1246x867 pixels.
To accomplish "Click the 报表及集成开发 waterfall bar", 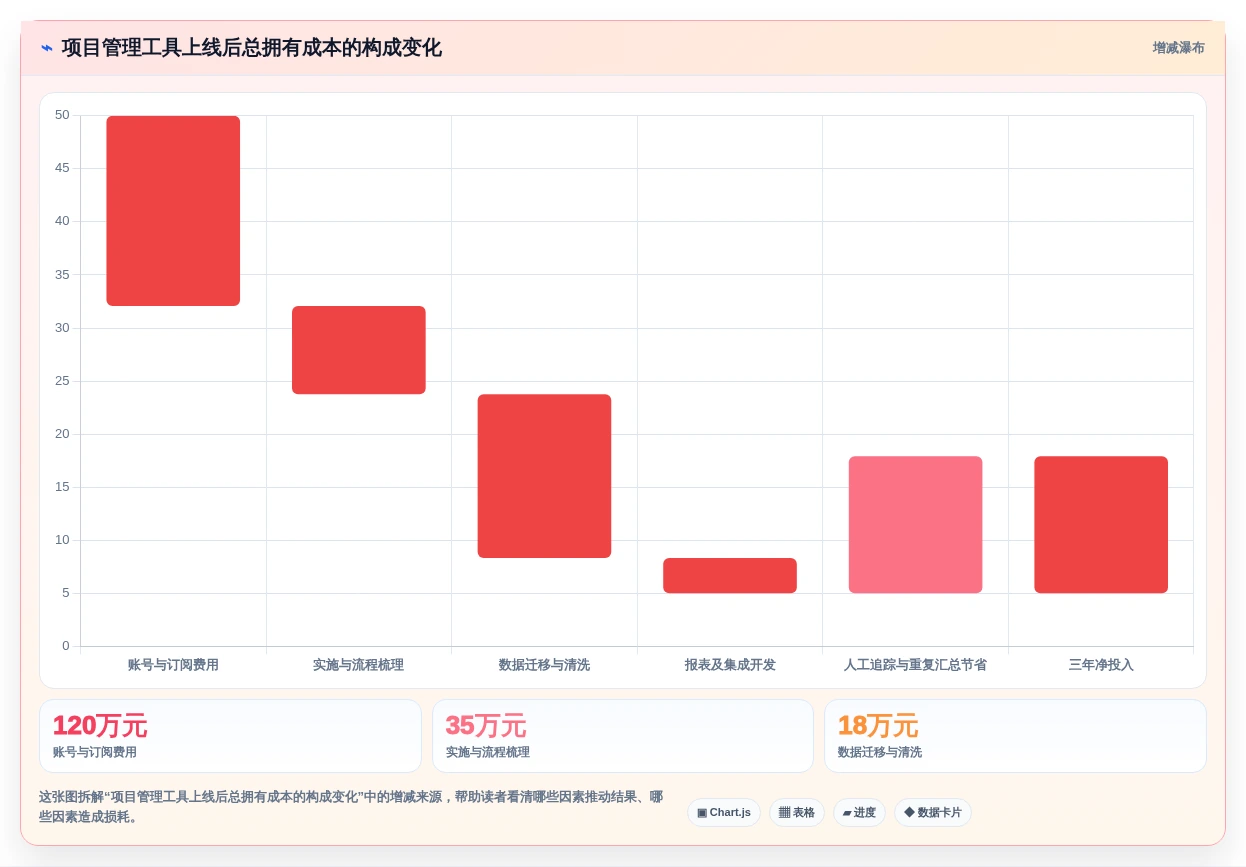I will pos(730,576).
